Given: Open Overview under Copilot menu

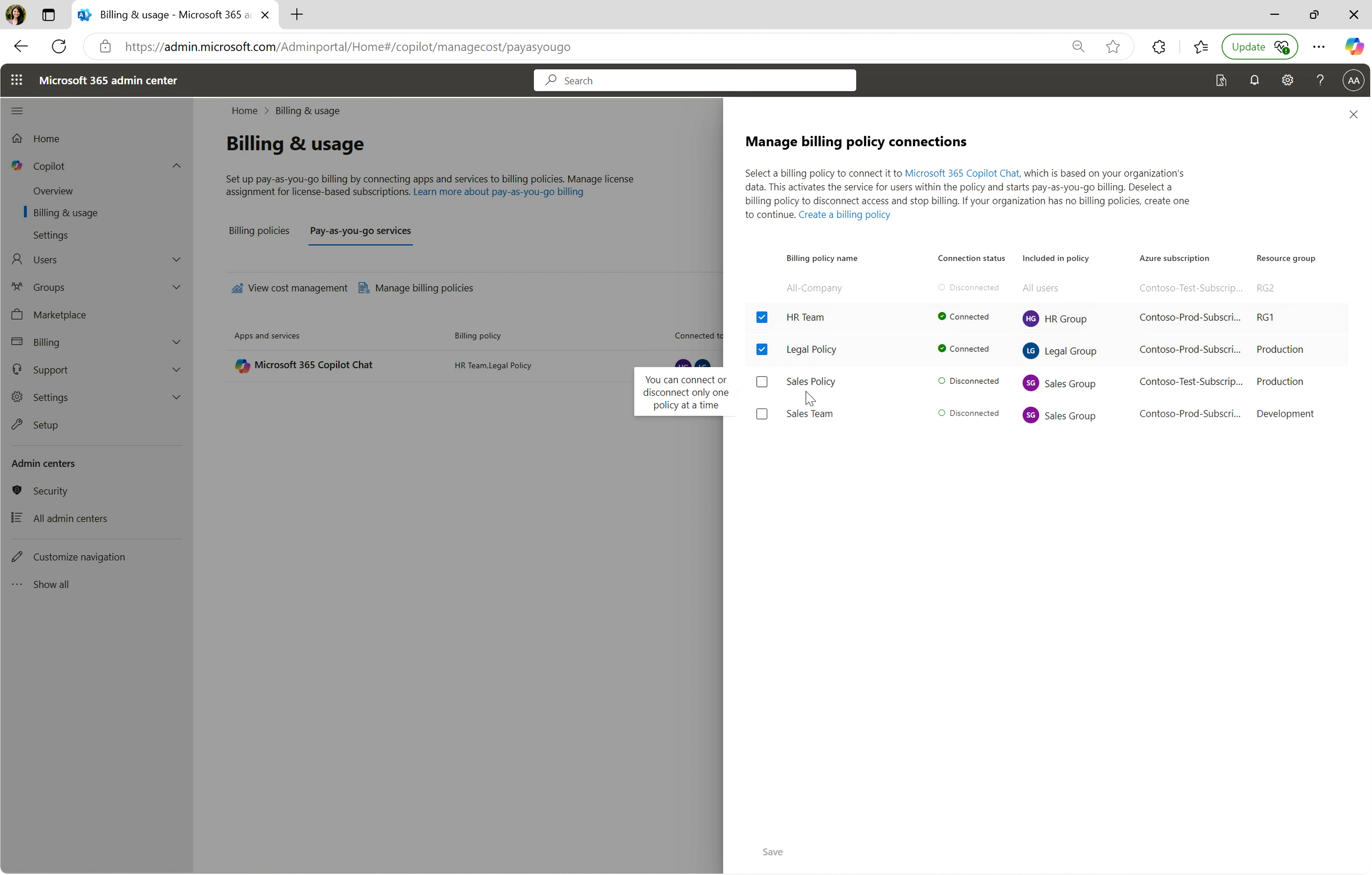Looking at the screenshot, I should coord(53,191).
